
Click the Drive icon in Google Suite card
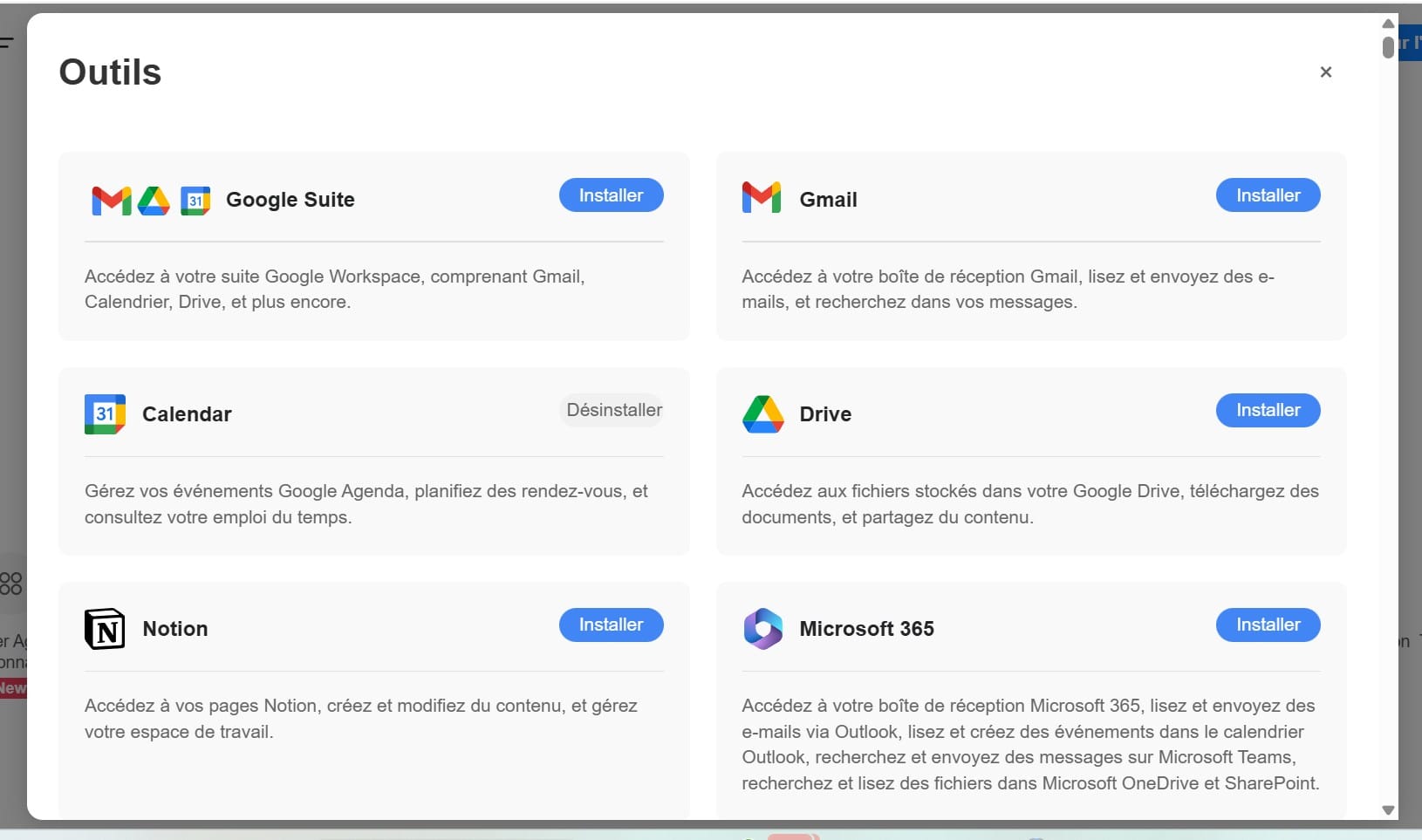[x=154, y=201]
